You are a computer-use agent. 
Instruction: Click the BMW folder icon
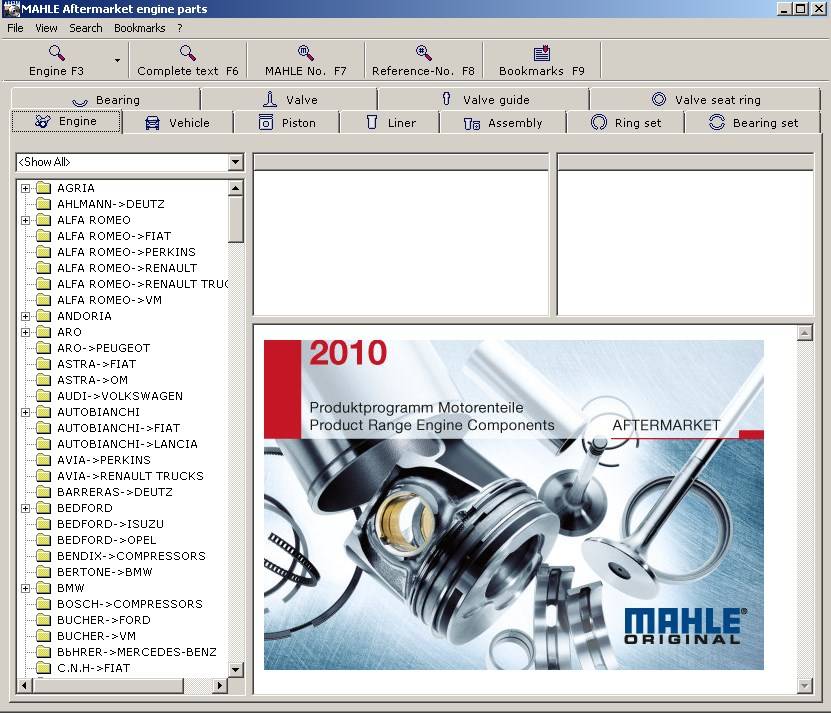tap(43, 588)
